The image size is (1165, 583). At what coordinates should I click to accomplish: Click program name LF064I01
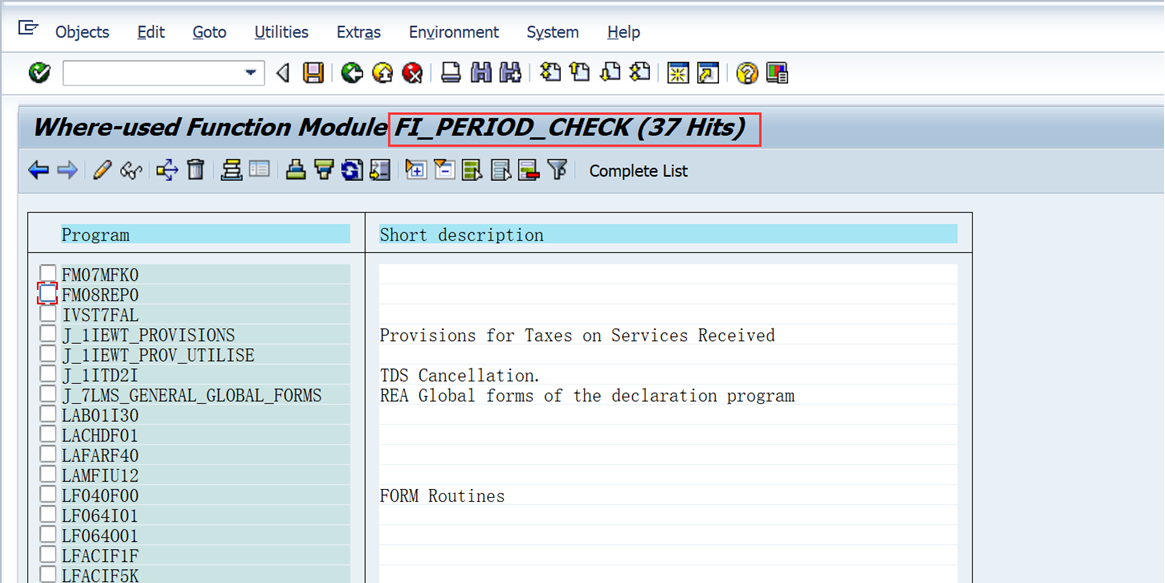(100, 515)
